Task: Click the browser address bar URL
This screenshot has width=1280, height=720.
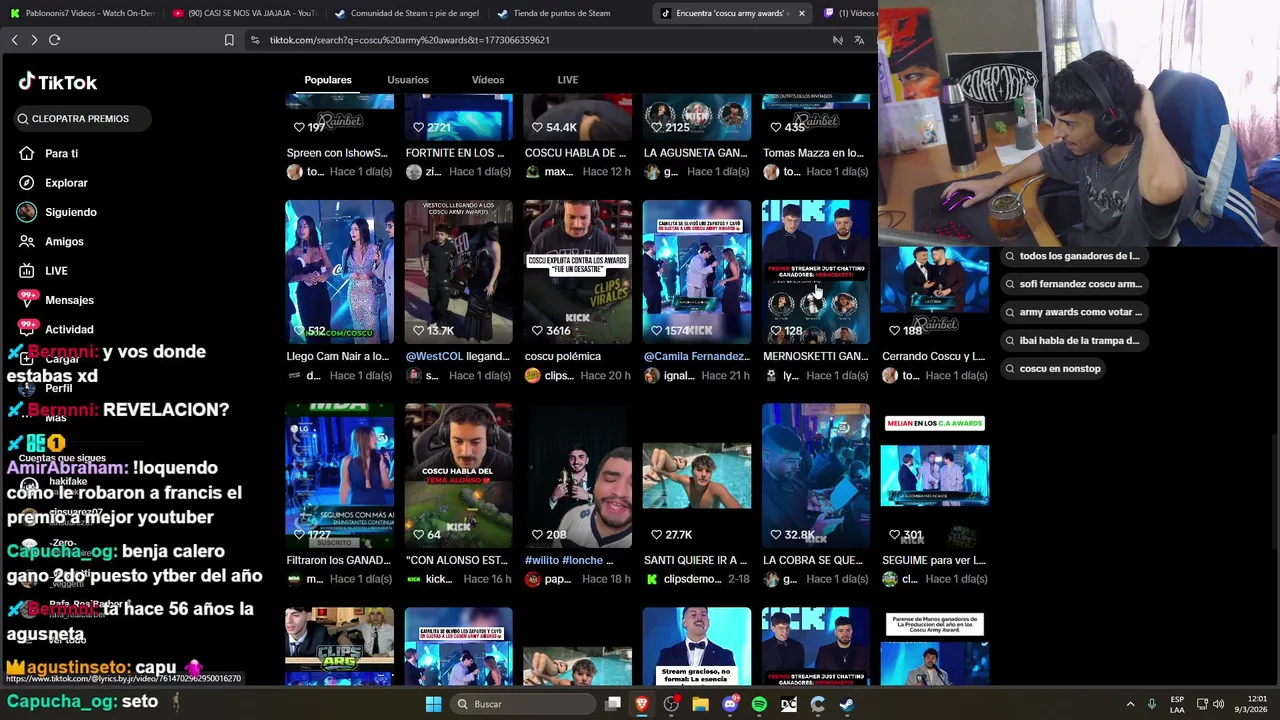Action: [409, 40]
